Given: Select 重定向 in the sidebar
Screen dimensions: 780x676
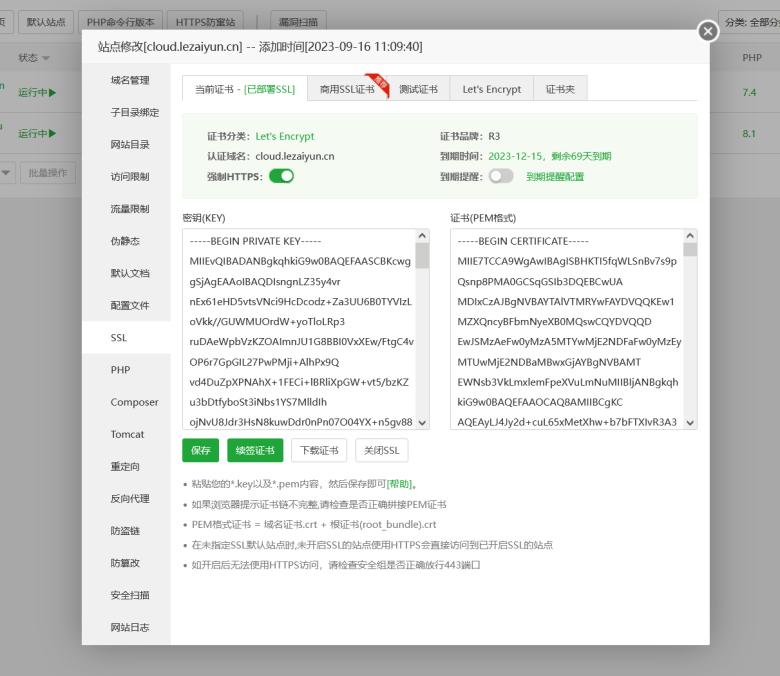Looking at the screenshot, I should (x=125, y=467).
